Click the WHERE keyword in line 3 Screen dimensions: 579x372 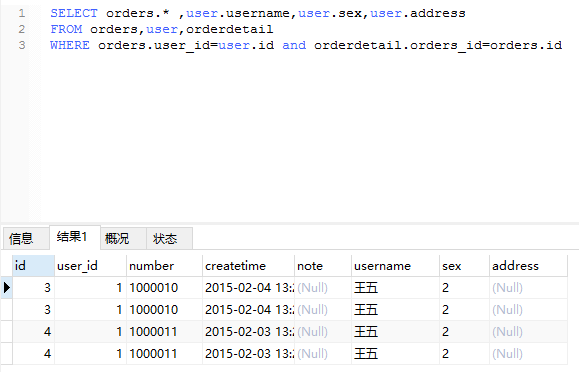(70, 45)
